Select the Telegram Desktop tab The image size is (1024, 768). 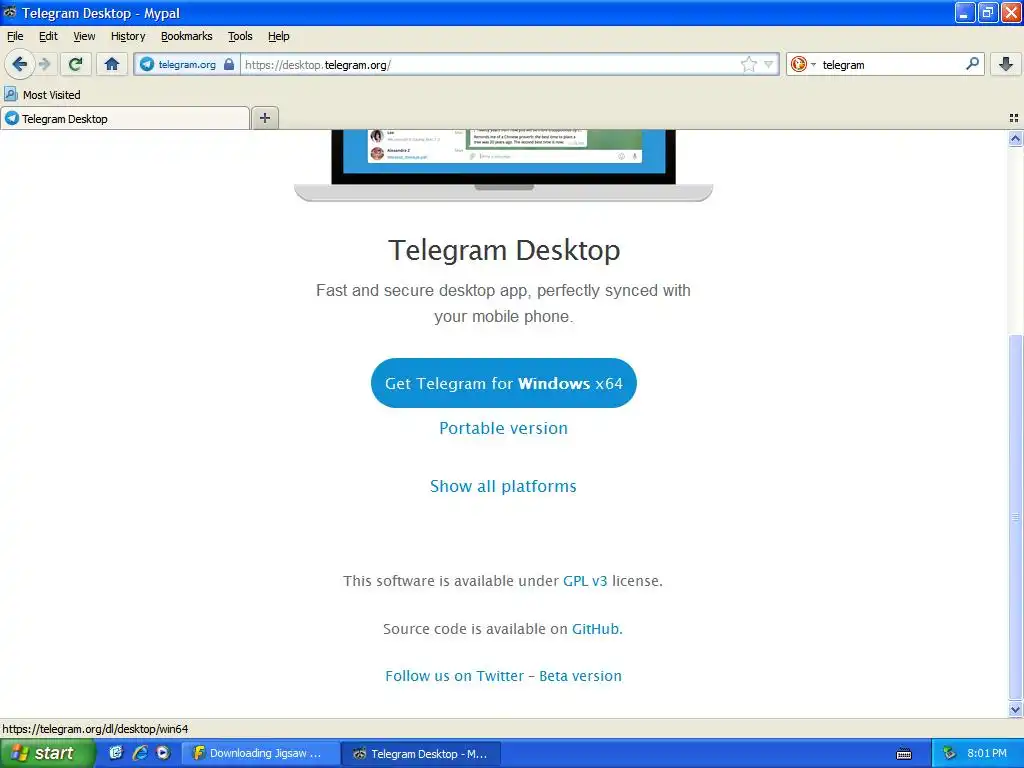(x=125, y=119)
